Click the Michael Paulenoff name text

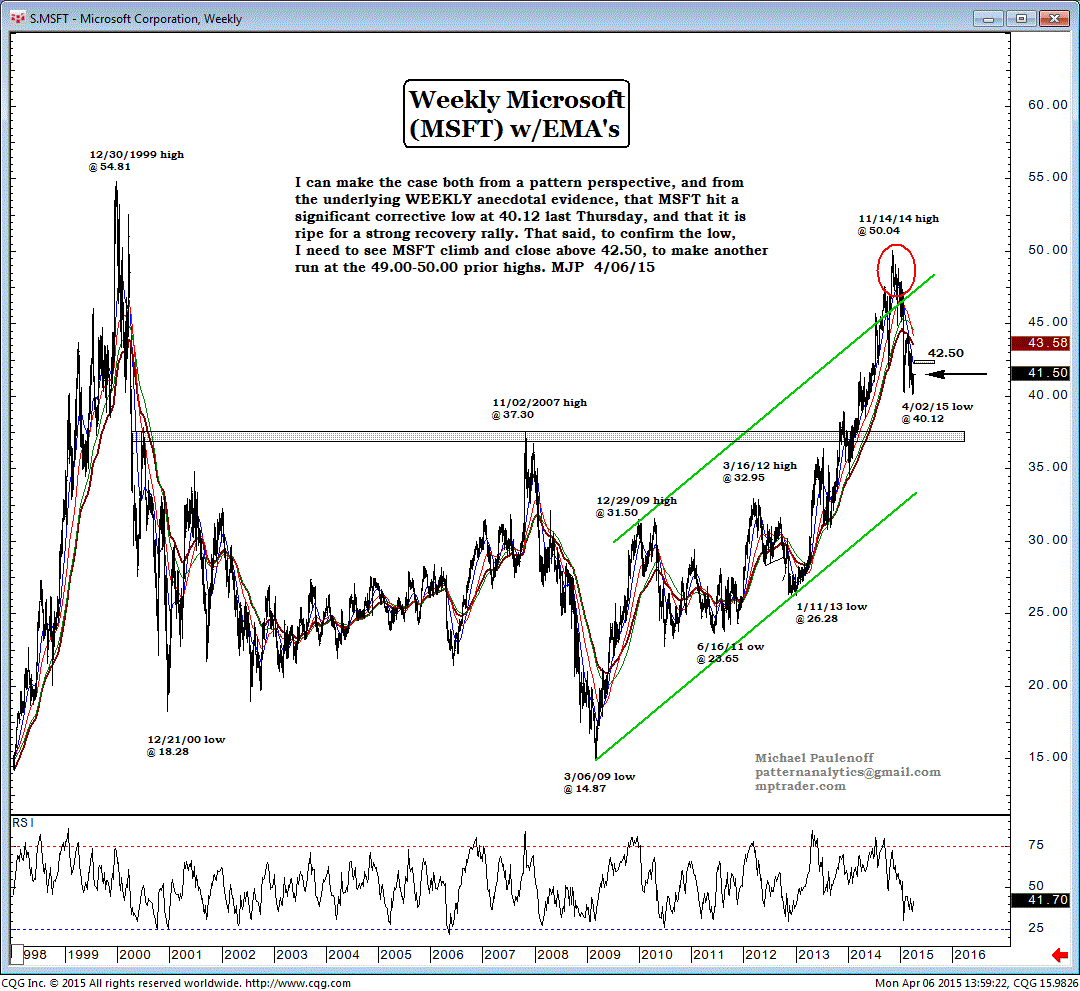click(x=814, y=758)
